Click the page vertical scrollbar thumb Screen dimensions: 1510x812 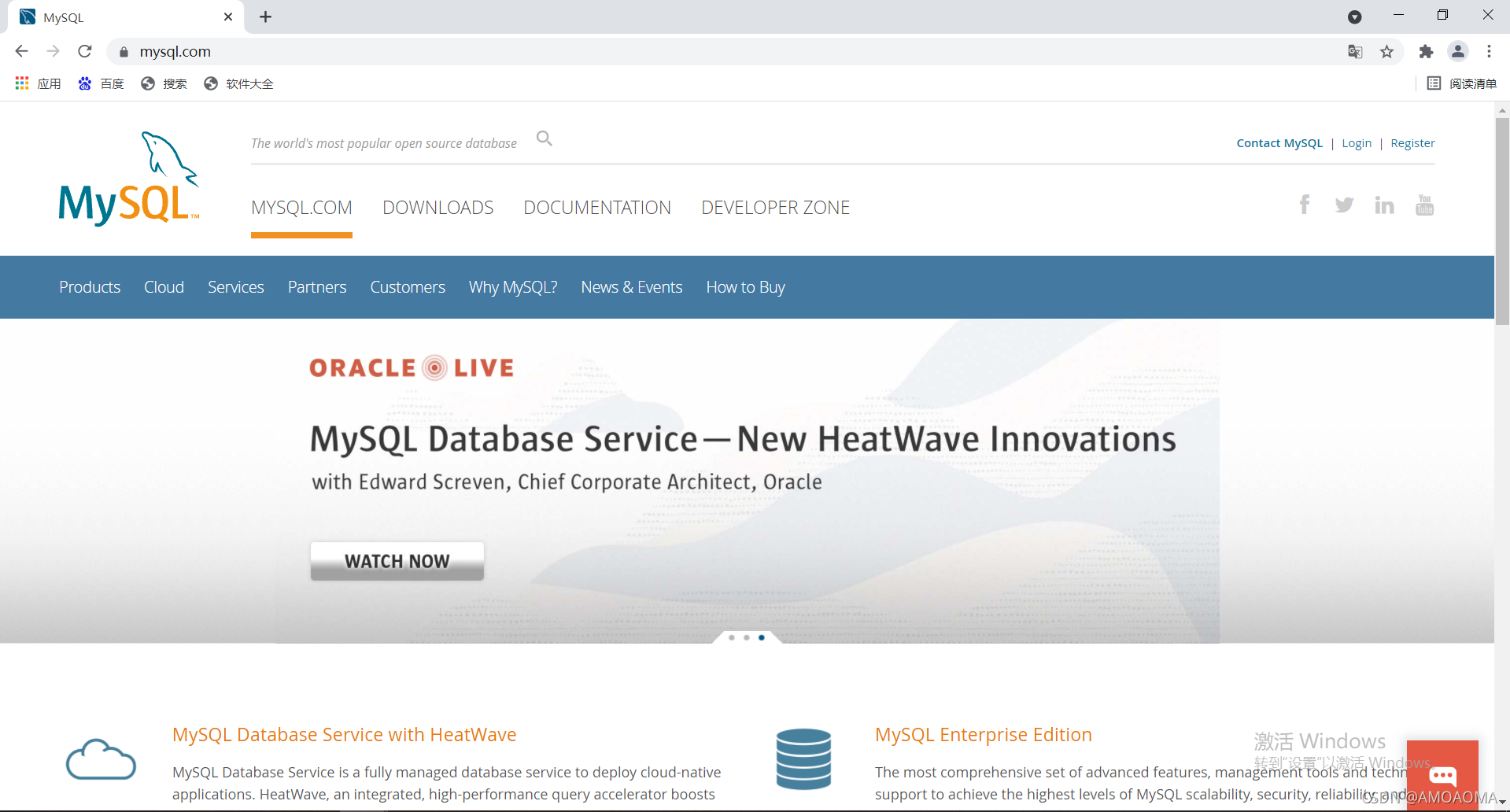click(1502, 220)
